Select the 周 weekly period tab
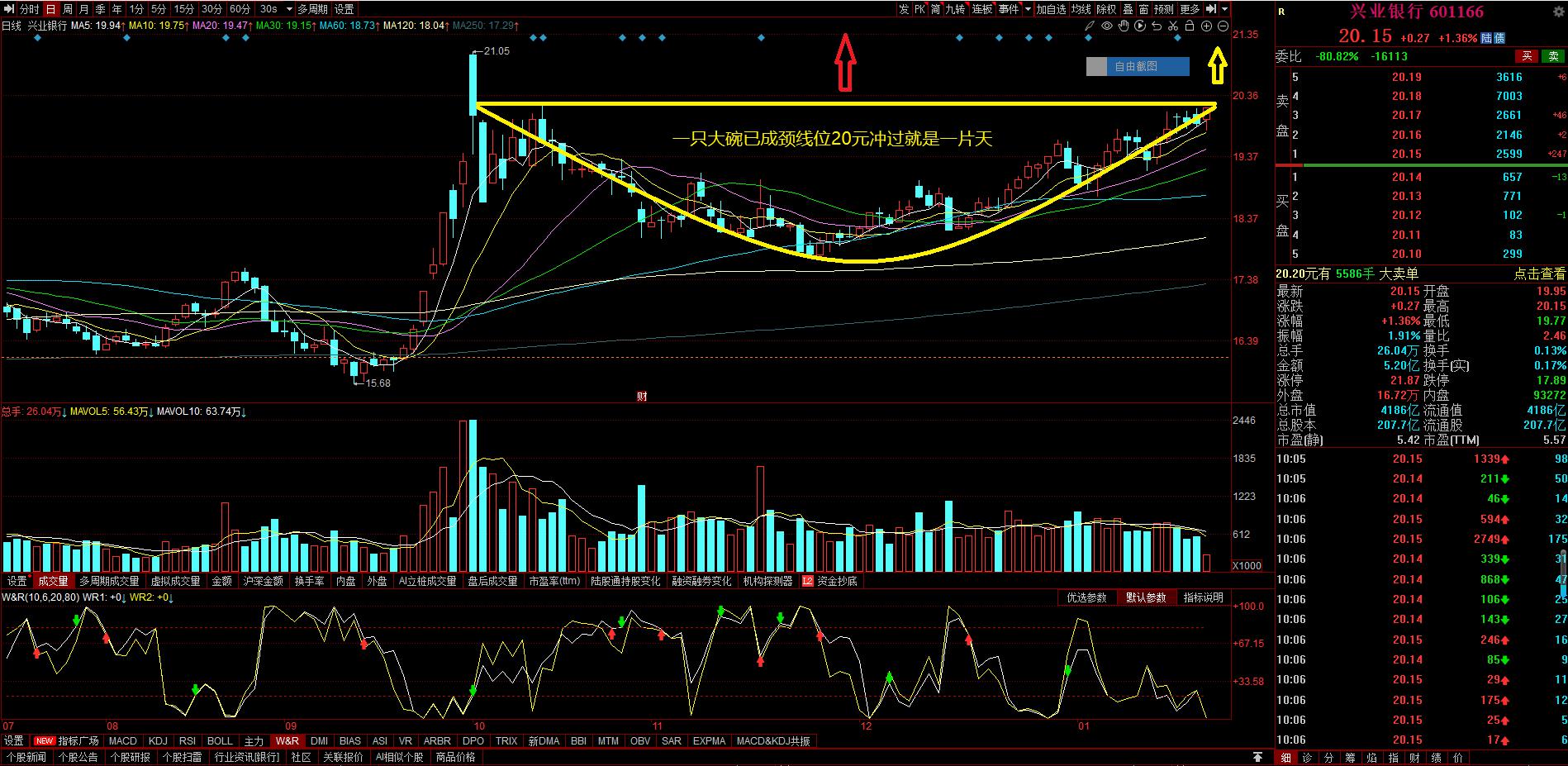Image resolution: width=1568 pixels, height=766 pixels. 68,9
